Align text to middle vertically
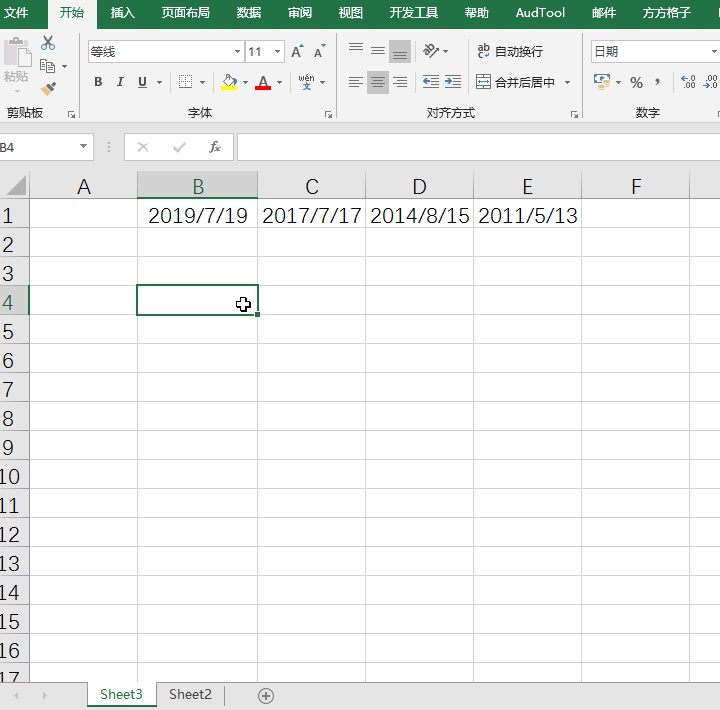Viewport: 720px width, 710px height. click(378, 51)
